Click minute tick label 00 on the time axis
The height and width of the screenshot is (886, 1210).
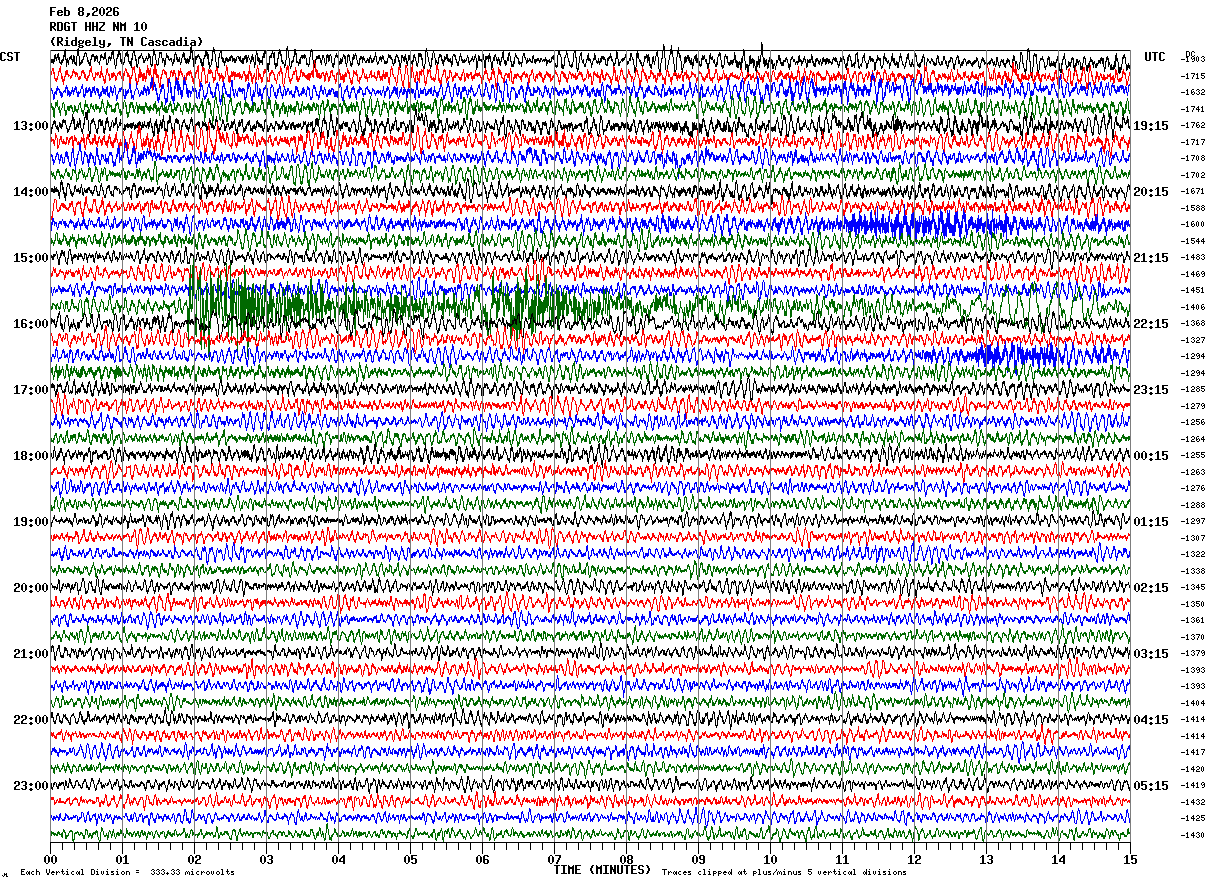[50, 859]
